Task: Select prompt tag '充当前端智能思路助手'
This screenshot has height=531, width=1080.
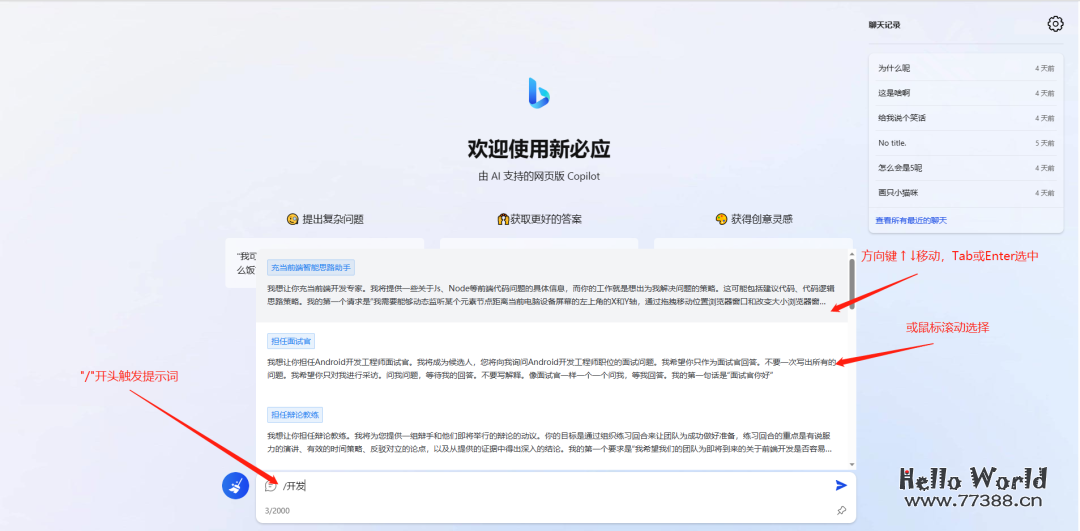Action: 311,268
